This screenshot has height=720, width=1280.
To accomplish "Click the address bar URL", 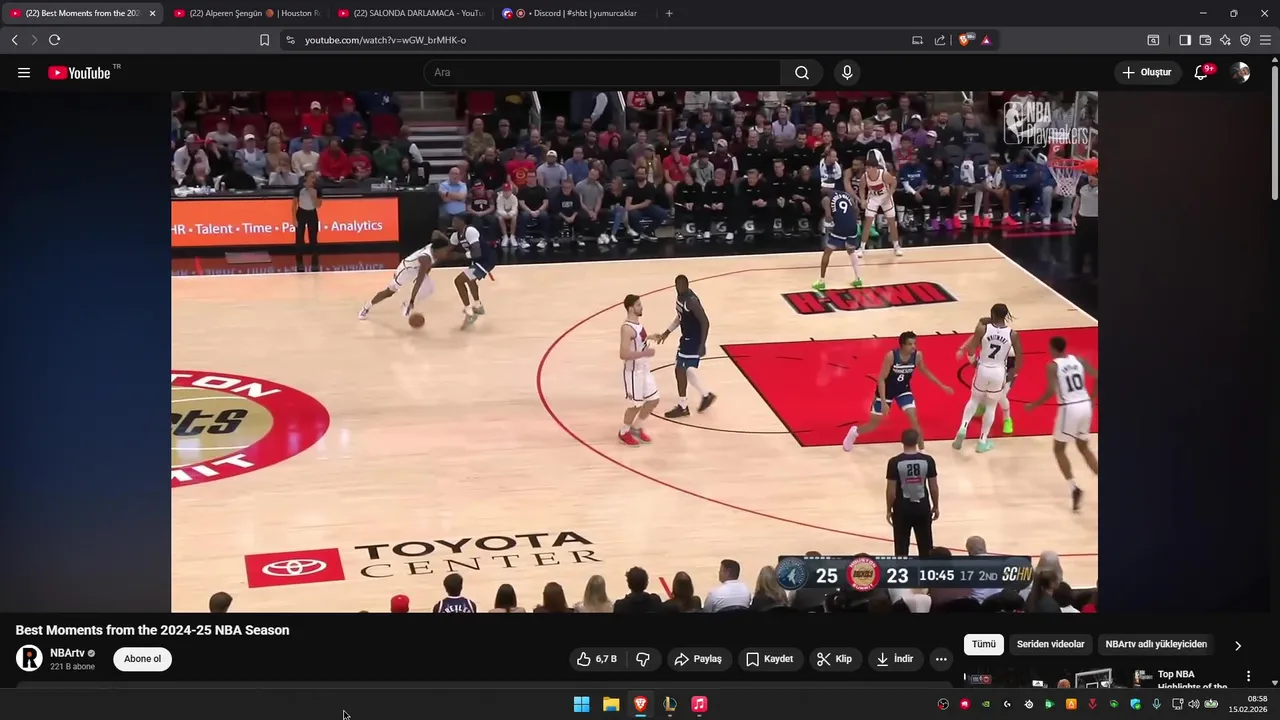I will [x=385, y=40].
